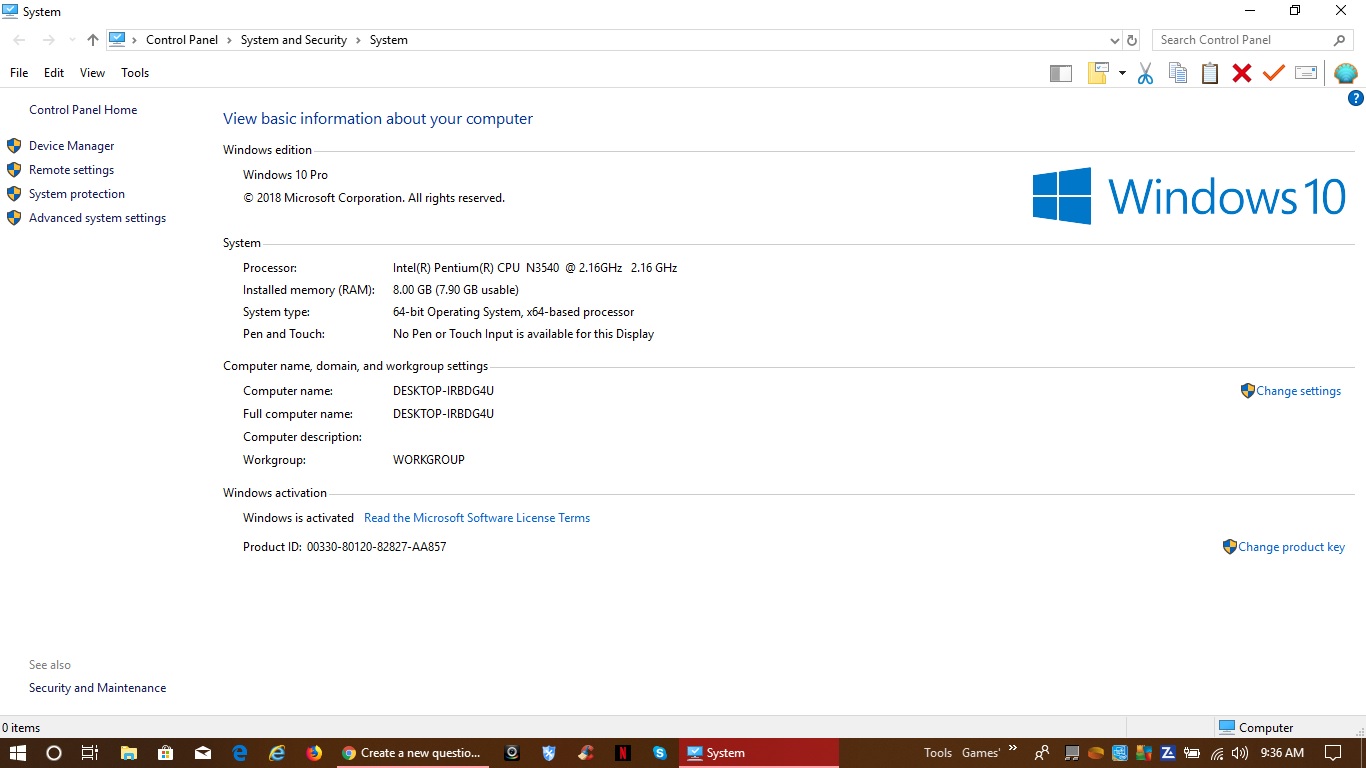1366x768 pixels.
Task: Click the Tools toolbar on taskbar
Action: click(937, 753)
